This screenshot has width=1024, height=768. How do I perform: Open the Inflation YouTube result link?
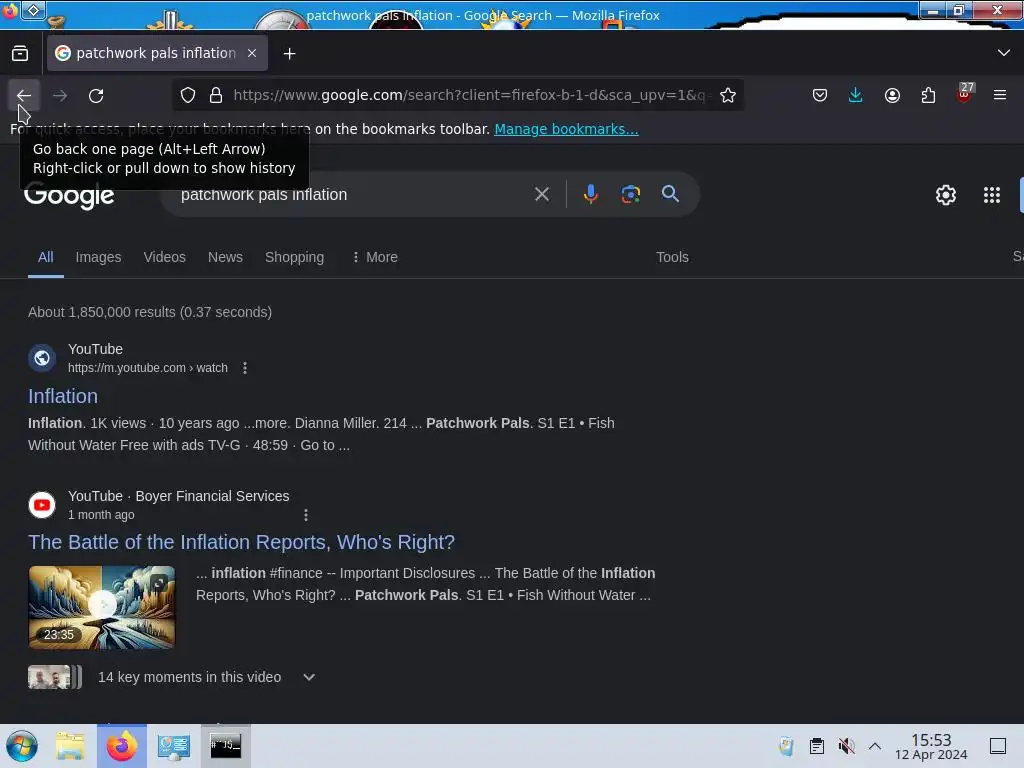point(63,396)
